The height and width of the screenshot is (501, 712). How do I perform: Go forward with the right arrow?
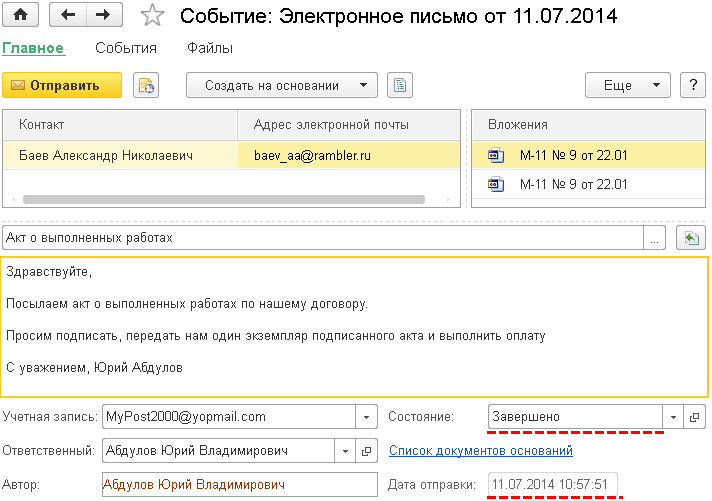tap(104, 15)
